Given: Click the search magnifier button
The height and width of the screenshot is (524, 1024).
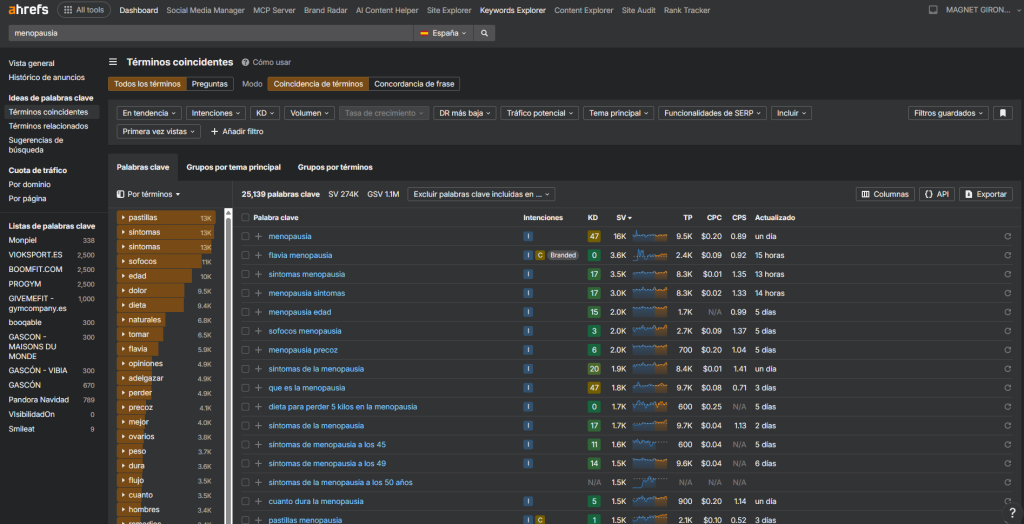Looking at the screenshot, I should pyautogui.click(x=484, y=33).
